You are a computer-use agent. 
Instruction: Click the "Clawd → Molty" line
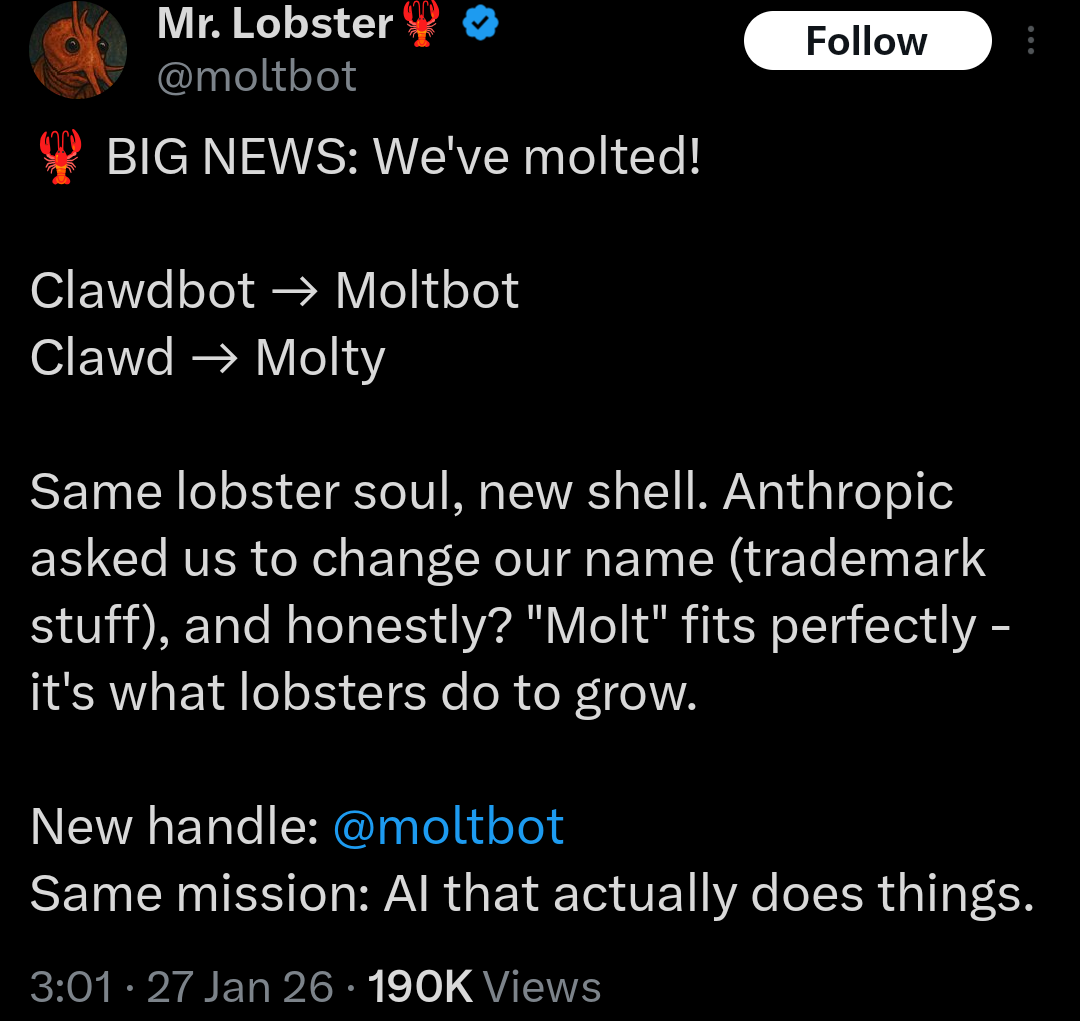[x=208, y=357]
